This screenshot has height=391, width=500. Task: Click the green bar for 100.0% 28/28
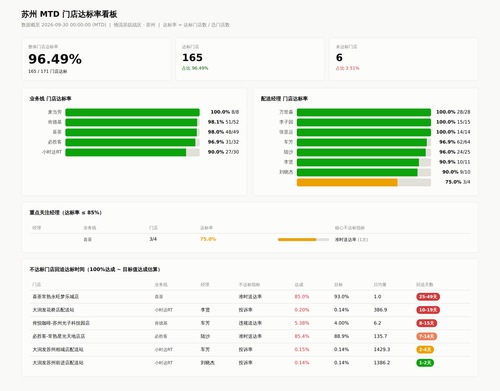click(364, 112)
